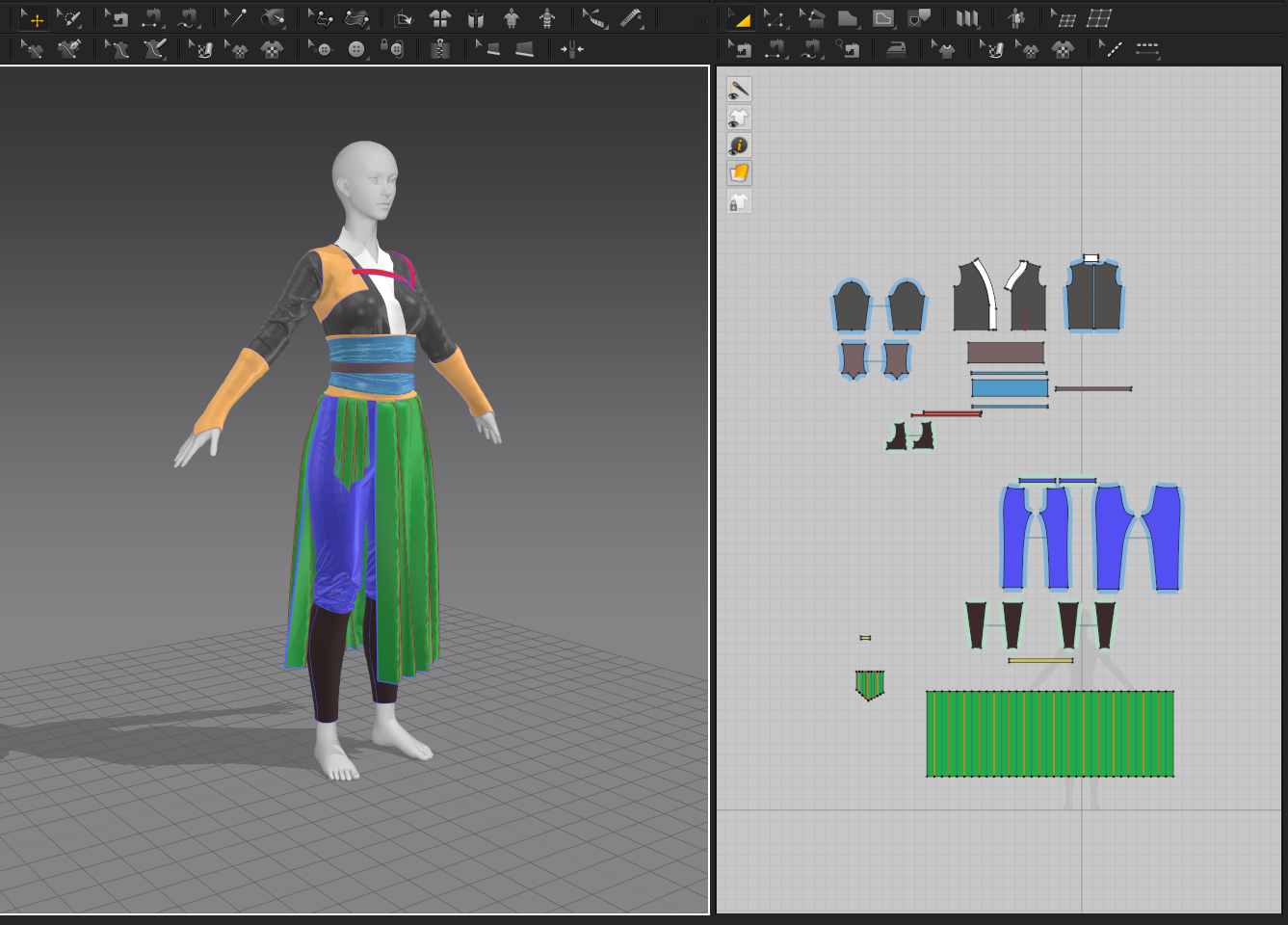This screenshot has height=925, width=1288.
Task: Toggle pattern visibility shirt-eye button
Action: coord(739,119)
